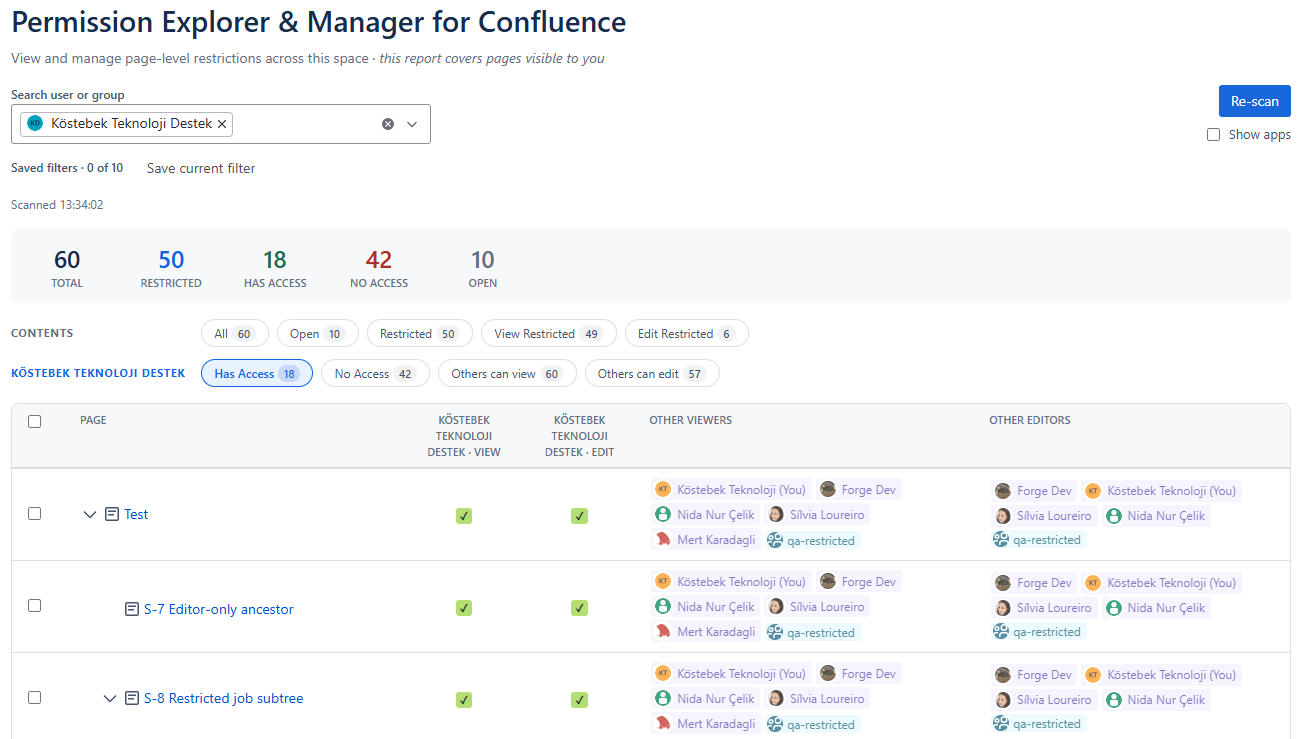This screenshot has height=739, width=1300.
Task: Click page icon beside S-8 Restricted job subtree
Action: 132,698
